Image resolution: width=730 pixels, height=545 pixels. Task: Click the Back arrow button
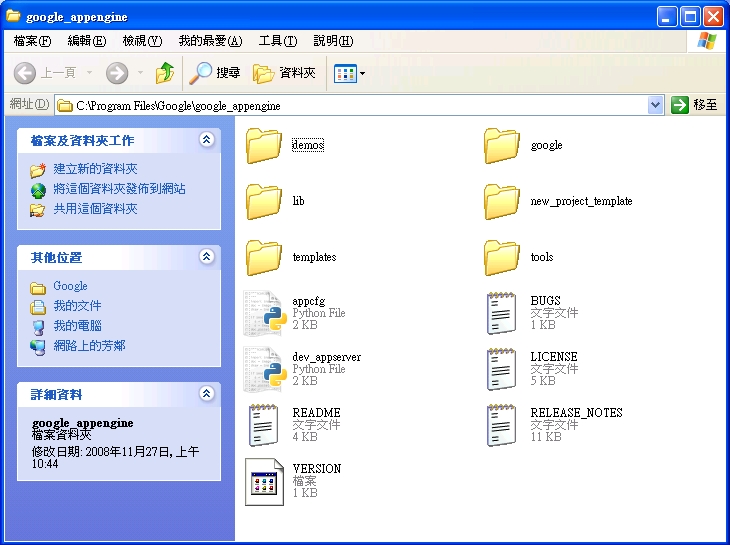pyautogui.click(x=25, y=73)
